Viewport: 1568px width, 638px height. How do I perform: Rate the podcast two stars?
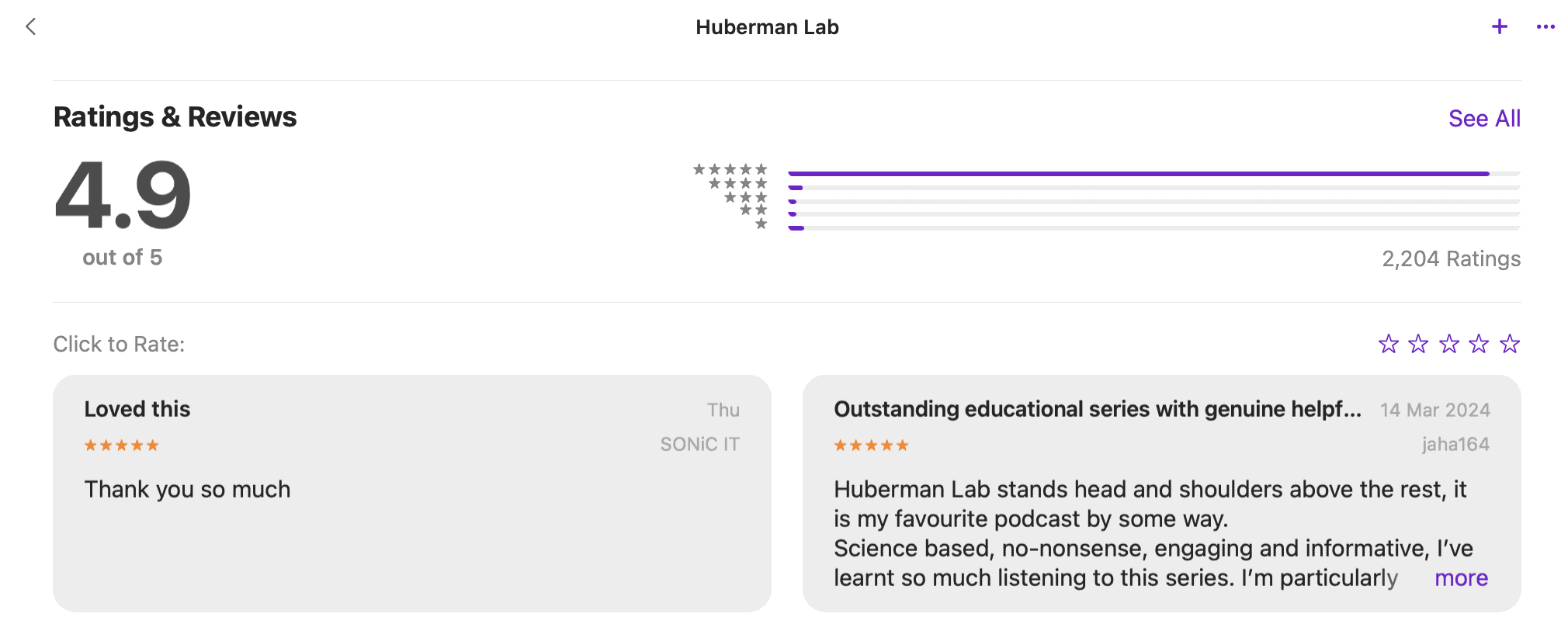(1418, 344)
